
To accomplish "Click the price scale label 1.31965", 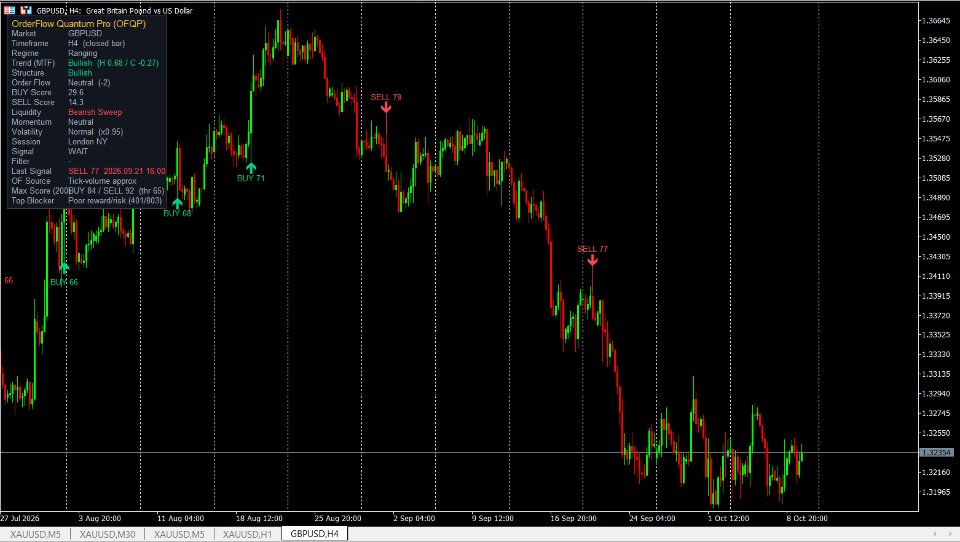I will [x=936, y=492].
